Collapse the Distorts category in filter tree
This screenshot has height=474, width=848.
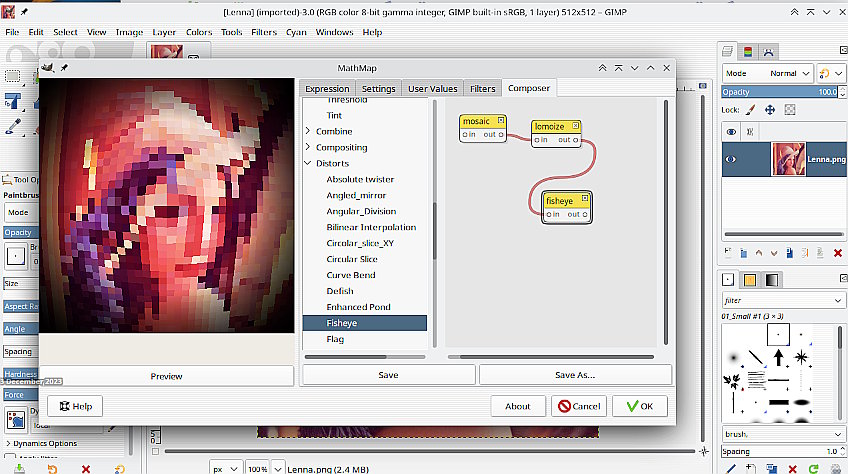(308, 163)
